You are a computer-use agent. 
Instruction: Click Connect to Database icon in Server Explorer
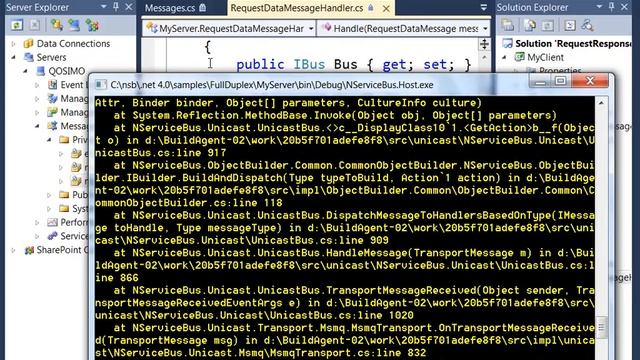tap(57, 26)
